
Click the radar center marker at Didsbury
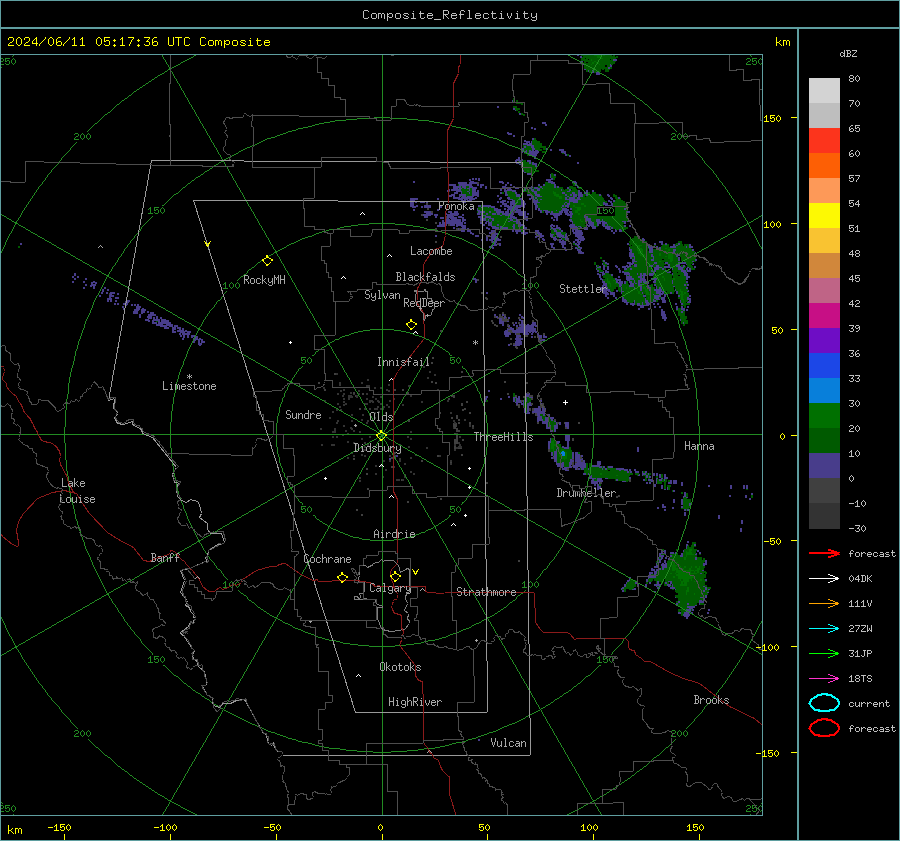tap(381, 436)
